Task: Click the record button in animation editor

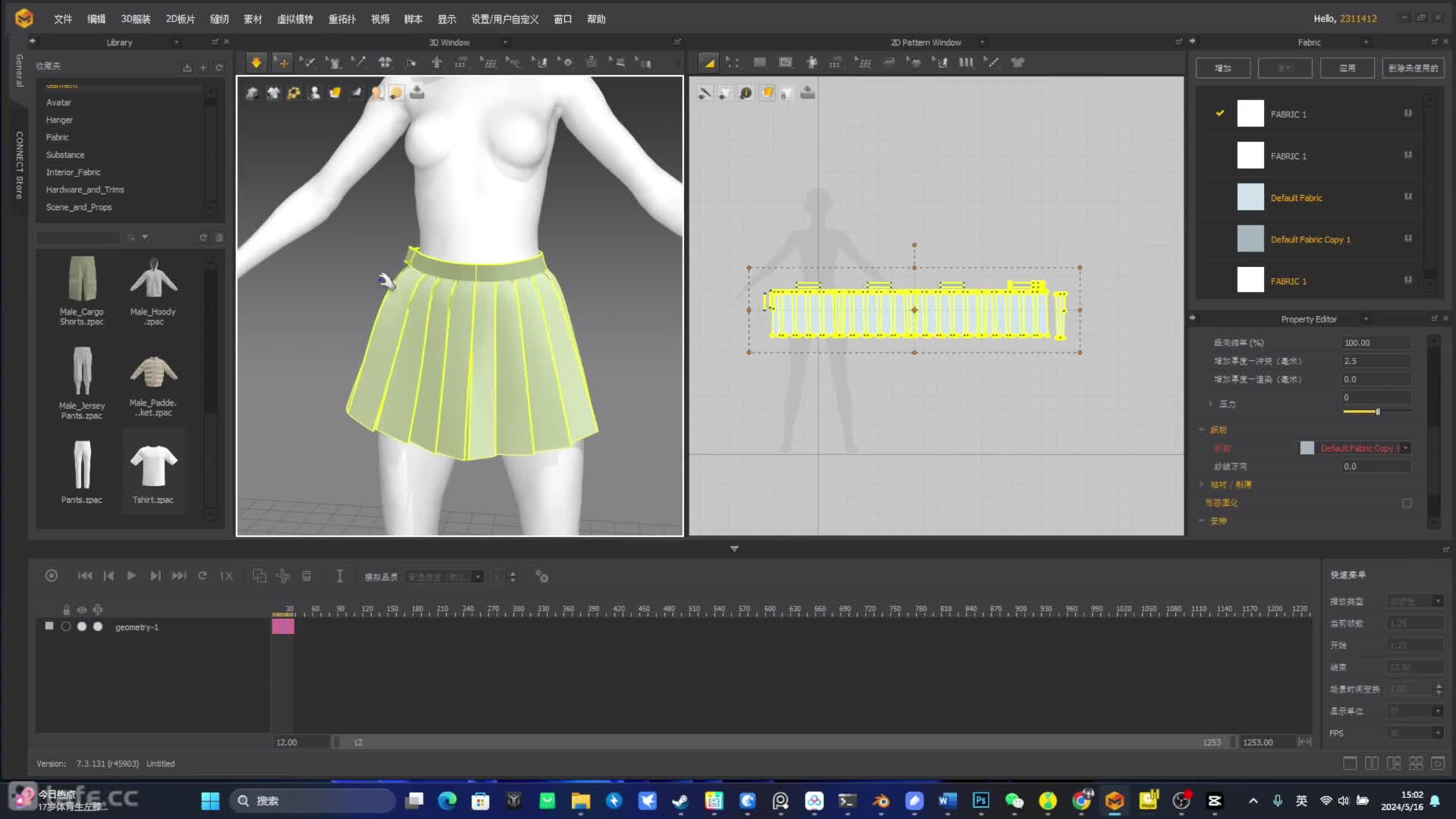Action: [x=52, y=576]
